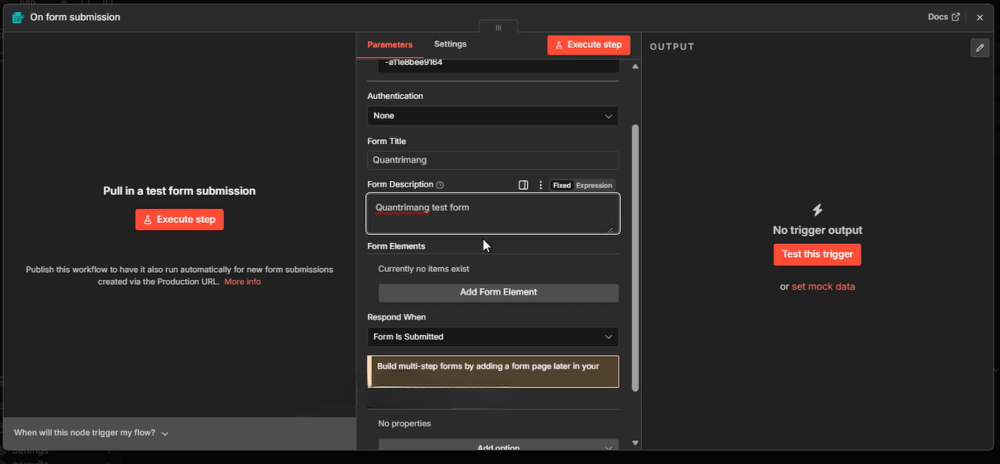Image resolution: width=1000 pixels, height=464 pixels.
Task: Click set mock data link
Action: pyautogui.click(x=823, y=287)
